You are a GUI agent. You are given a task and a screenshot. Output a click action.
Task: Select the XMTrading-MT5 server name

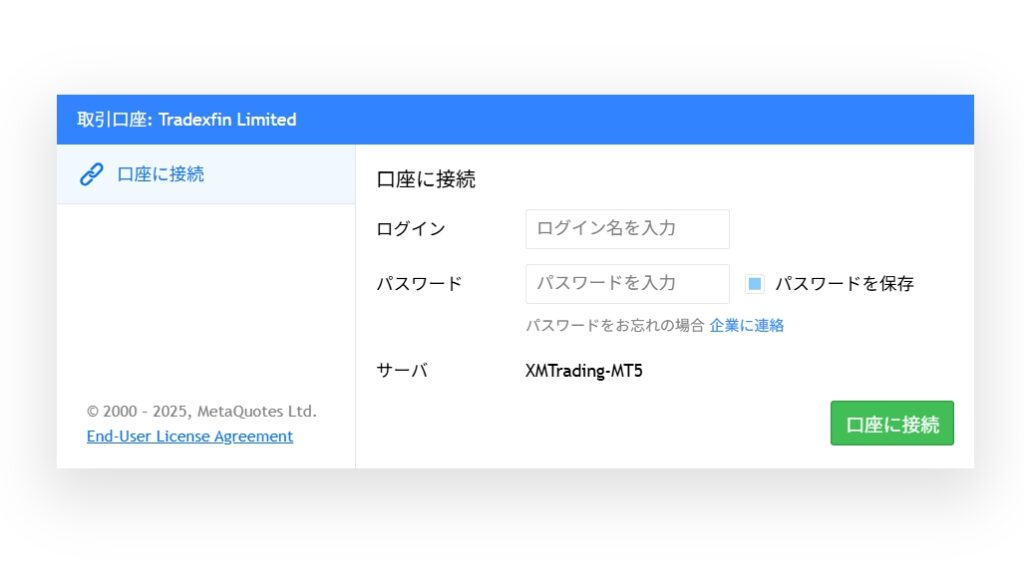pyautogui.click(x=584, y=370)
